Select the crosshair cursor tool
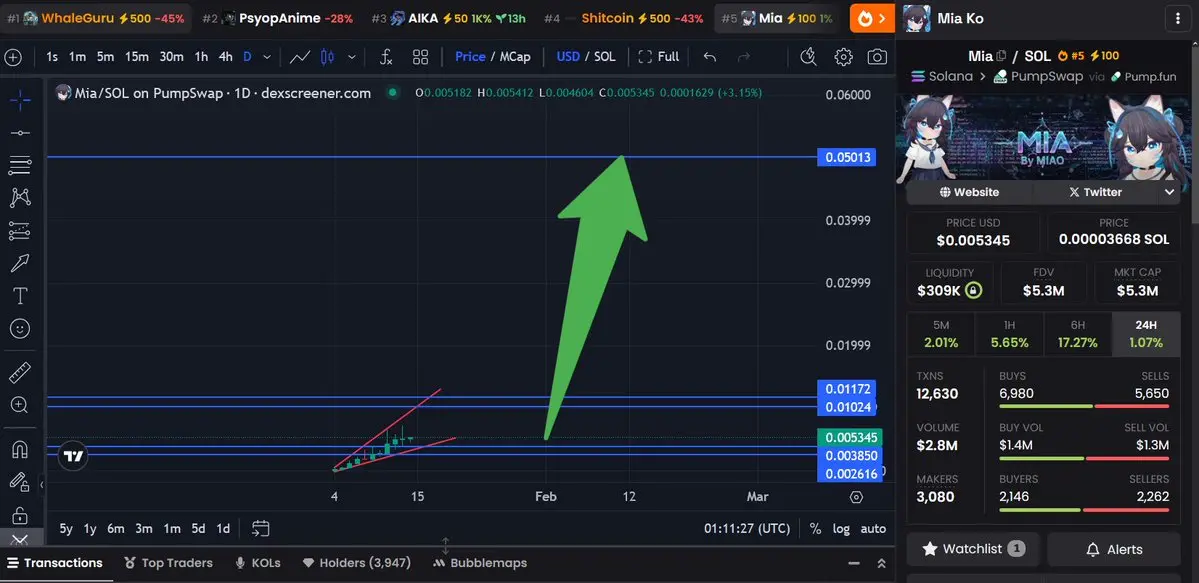This screenshot has height=583, width=1199. coord(20,100)
